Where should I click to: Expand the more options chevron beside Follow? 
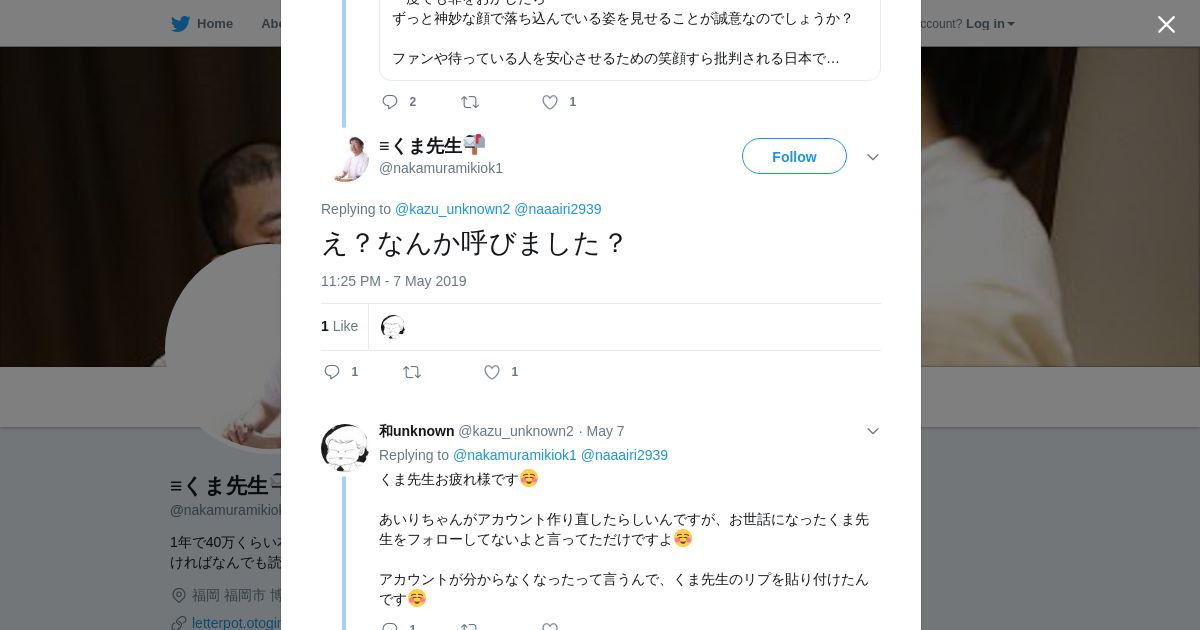(873, 157)
